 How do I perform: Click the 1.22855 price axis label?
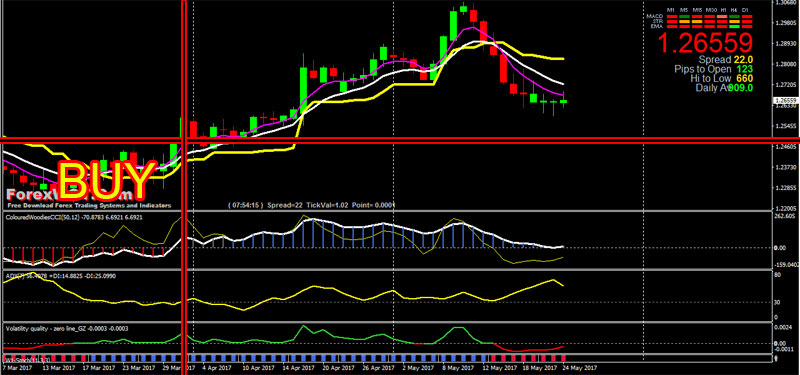(786, 188)
